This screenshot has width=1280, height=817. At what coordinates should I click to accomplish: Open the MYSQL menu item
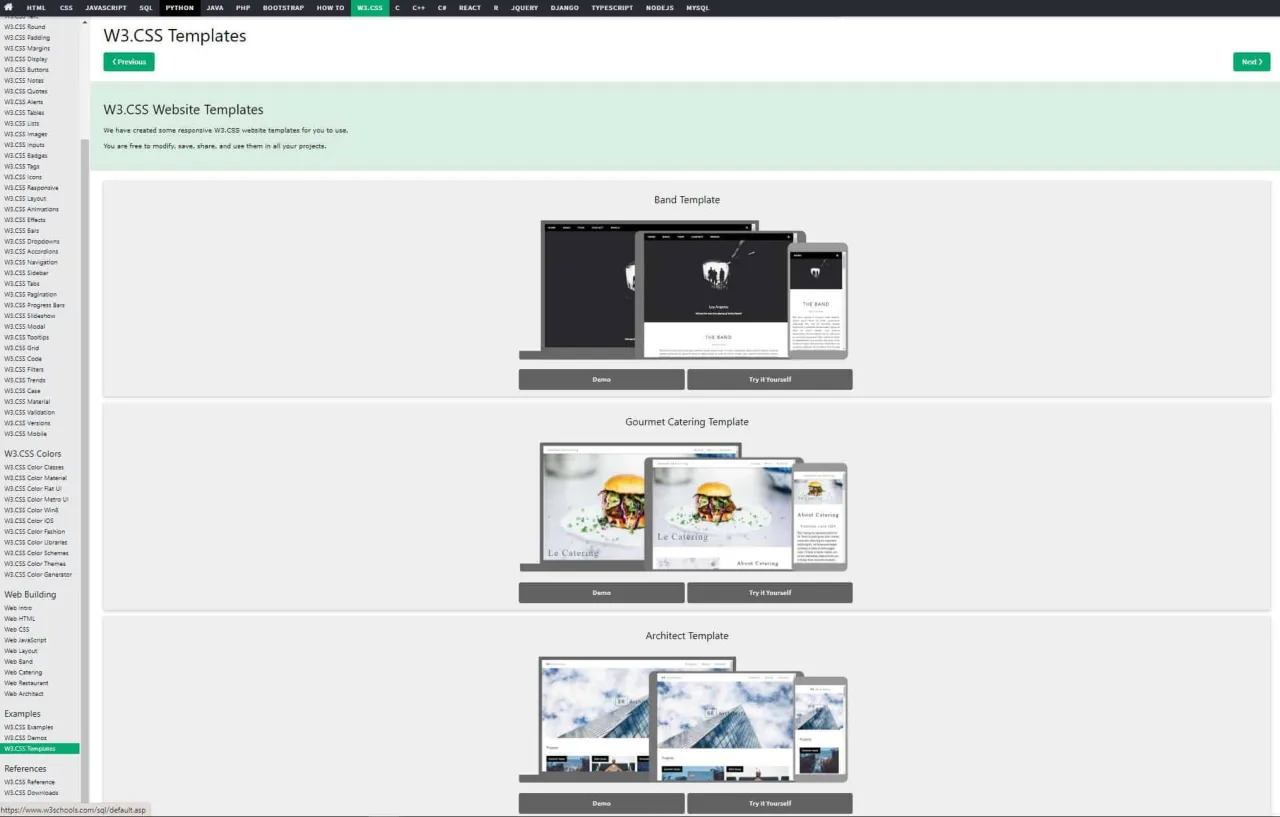click(x=697, y=7)
